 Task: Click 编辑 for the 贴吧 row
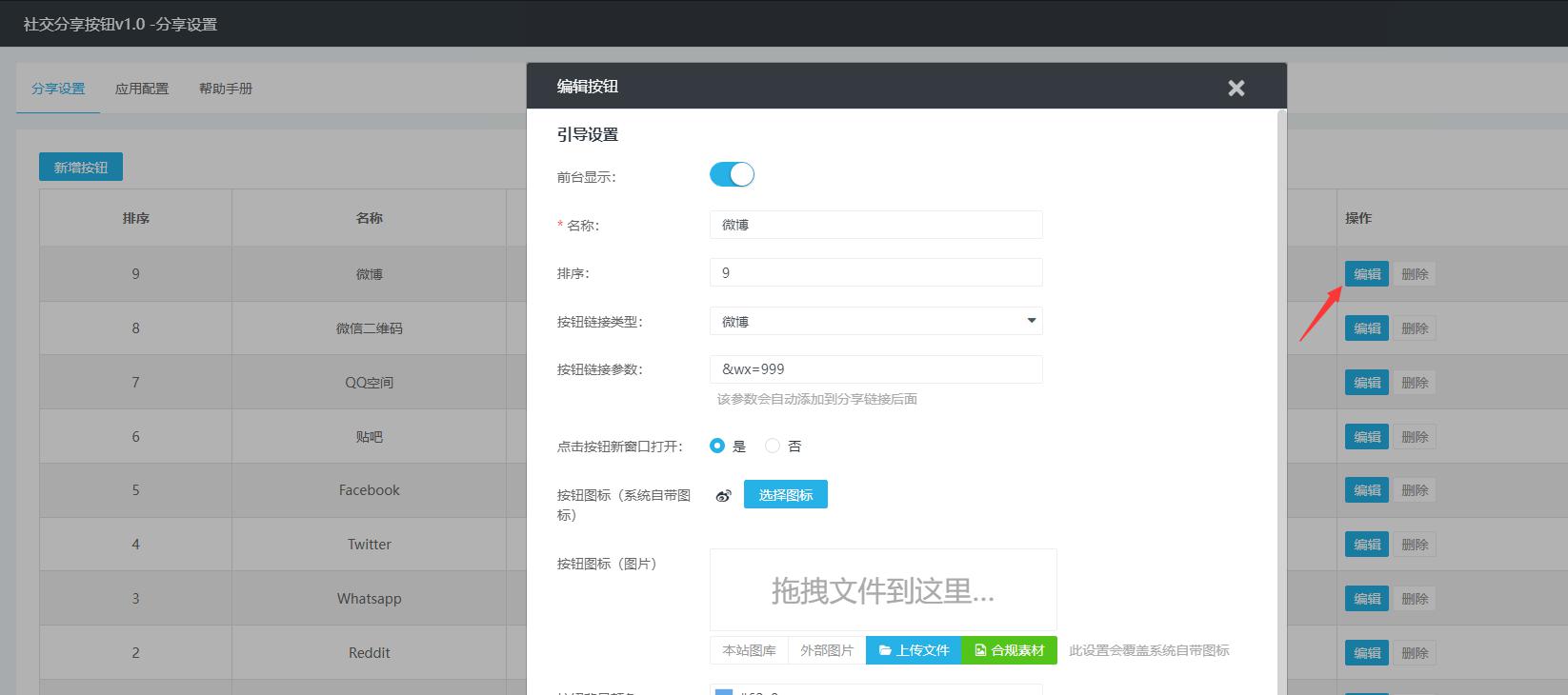point(1367,437)
